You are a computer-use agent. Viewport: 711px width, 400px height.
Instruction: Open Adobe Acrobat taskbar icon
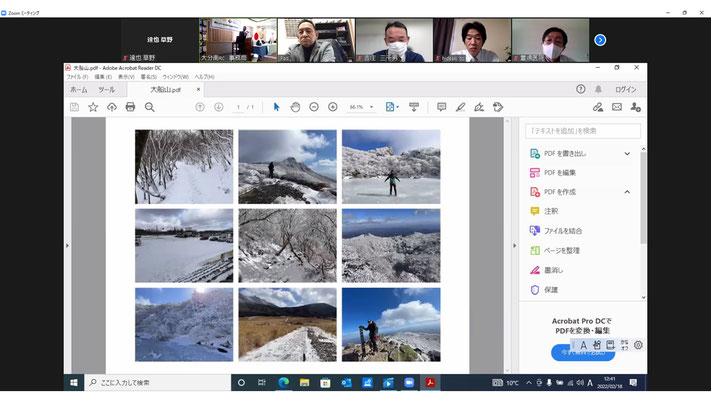point(430,383)
